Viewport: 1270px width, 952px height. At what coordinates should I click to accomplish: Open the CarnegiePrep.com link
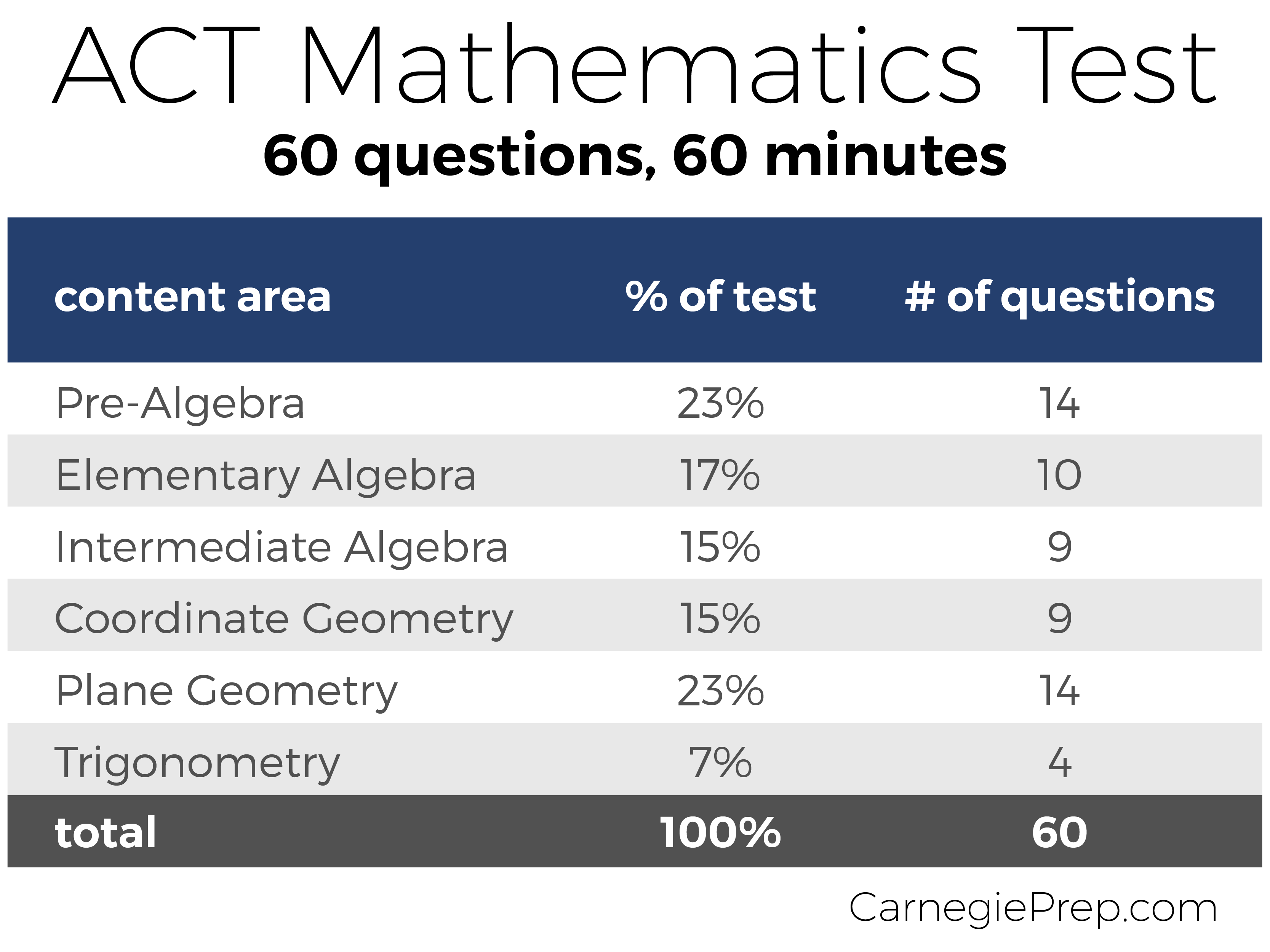tap(1033, 908)
